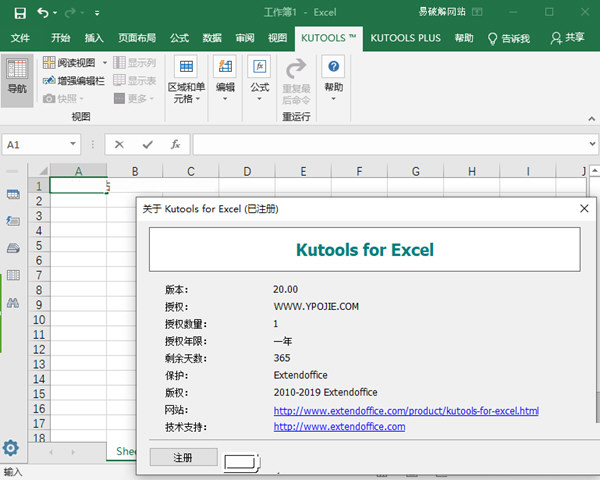This screenshot has width=600, height=480.
Task: Toggle the 增强编辑栏 option
Action: pyautogui.click(x=74, y=81)
